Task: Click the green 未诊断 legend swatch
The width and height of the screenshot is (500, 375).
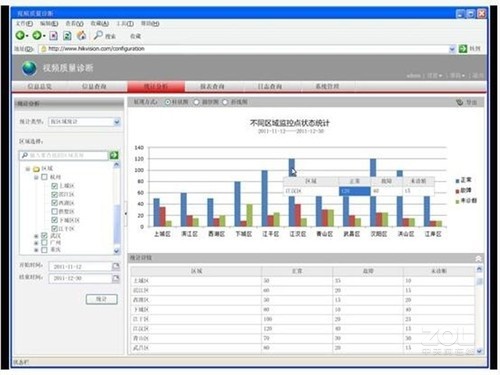Action: 458,201
